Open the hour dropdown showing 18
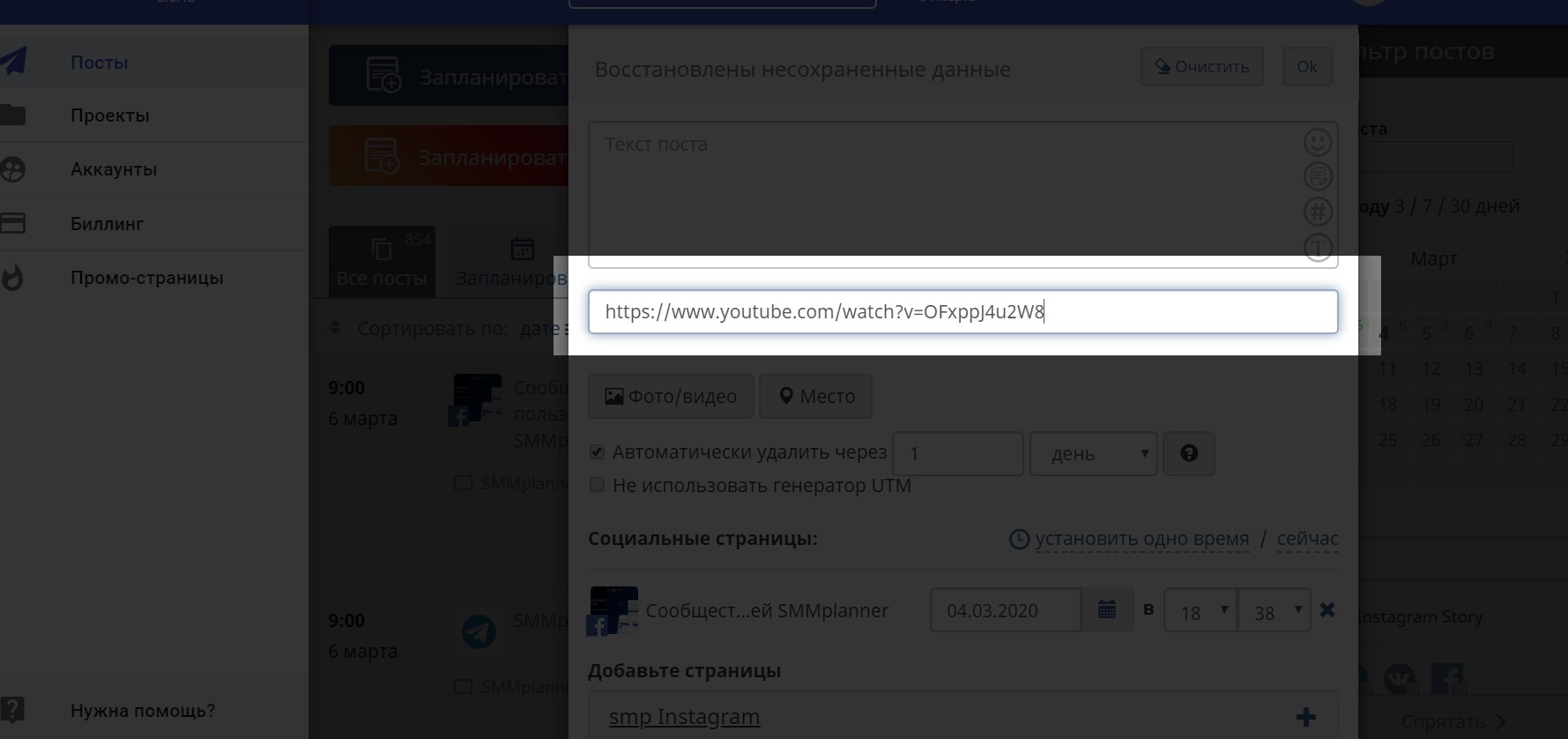The height and width of the screenshot is (739, 1568). coord(1200,610)
